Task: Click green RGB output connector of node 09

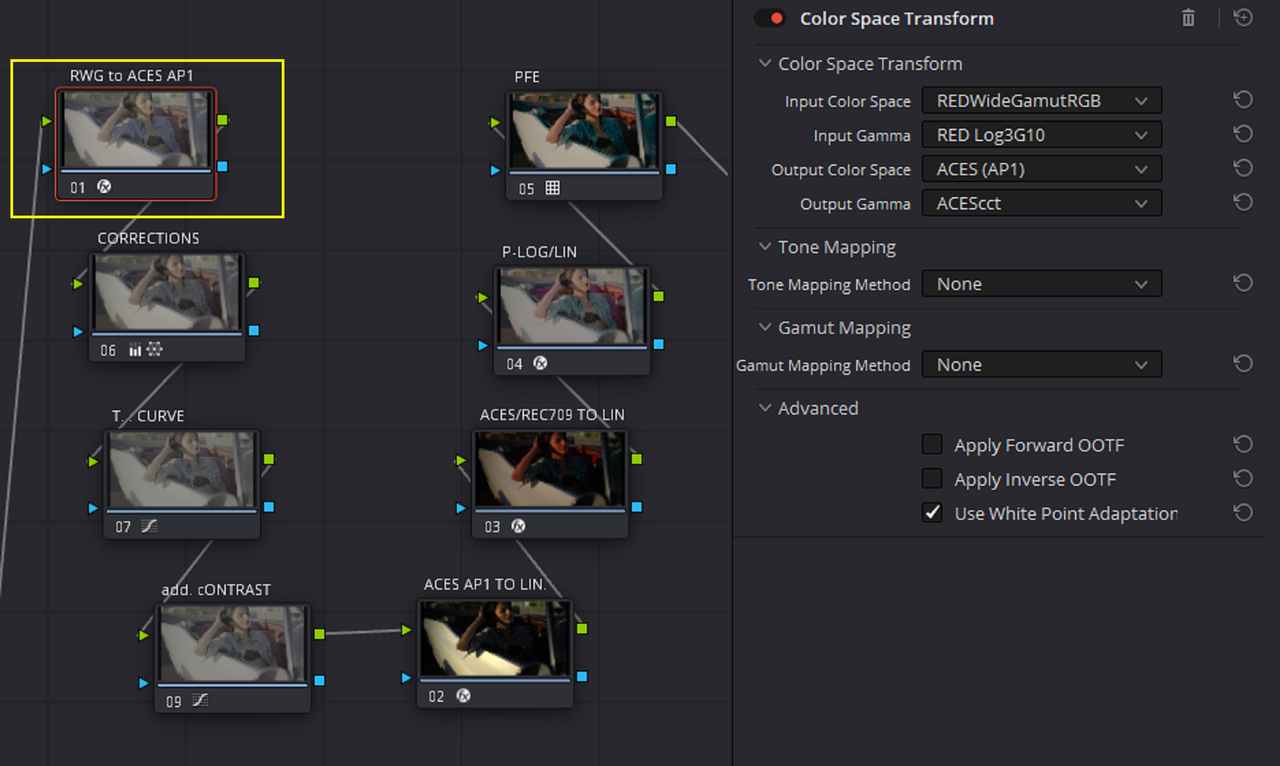Action: 319,633
